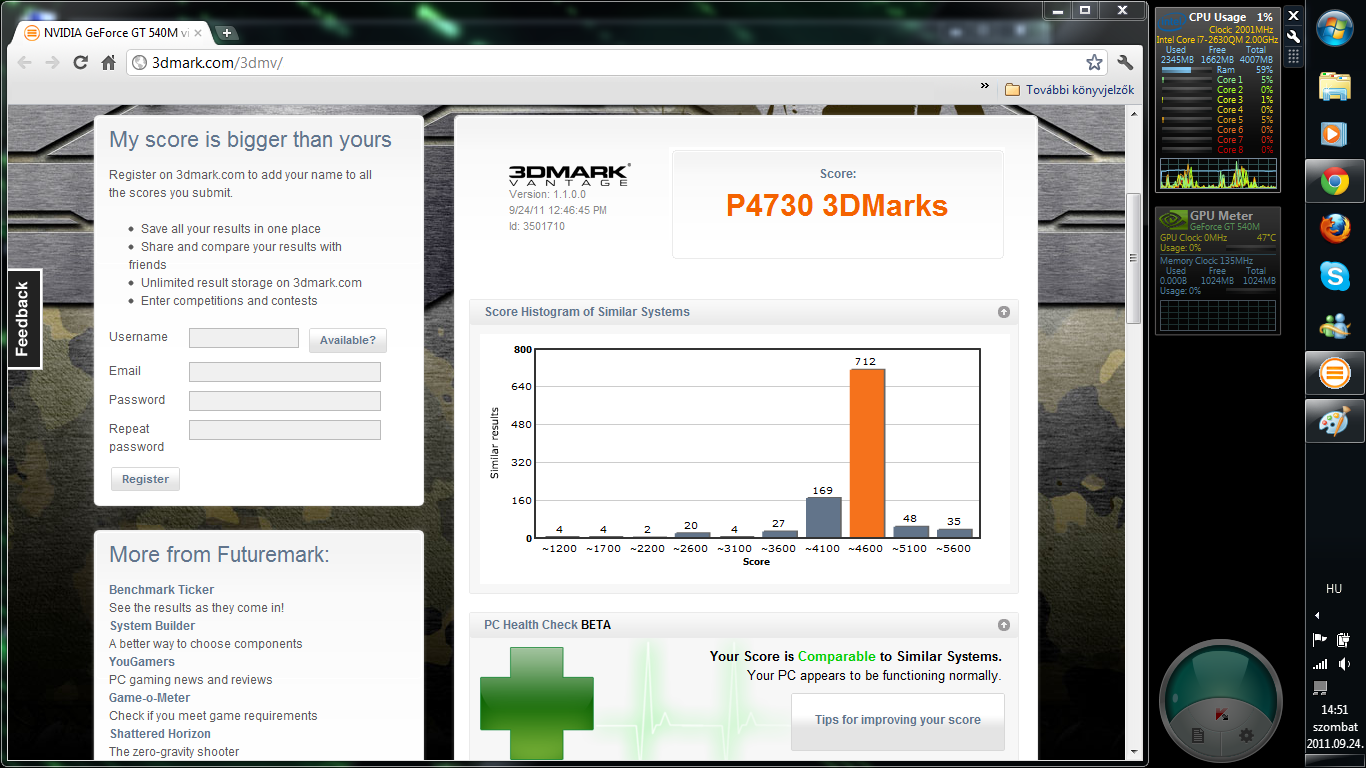This screenshot has height=768, width=1366.
Task: Reload the 3dmark.com page
Action: point(81,62)
